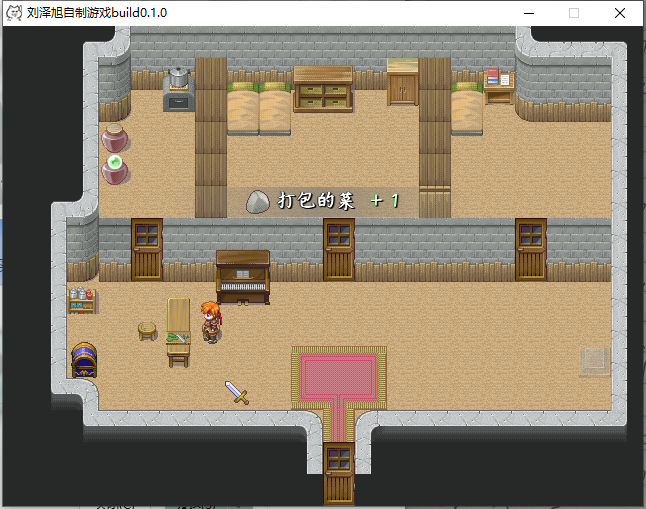Click the 打包的菜 +1 notification text

click(x=339, y=201)
